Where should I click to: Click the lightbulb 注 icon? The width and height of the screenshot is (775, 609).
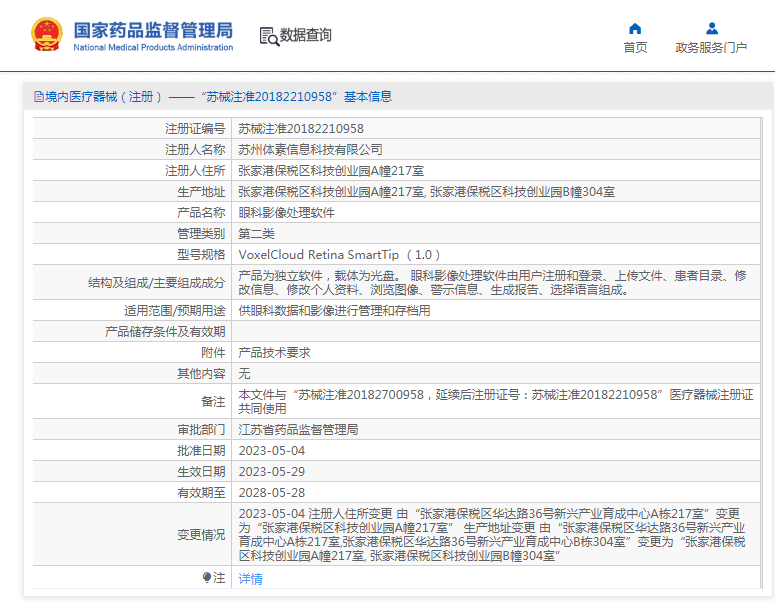click(207, 577)
